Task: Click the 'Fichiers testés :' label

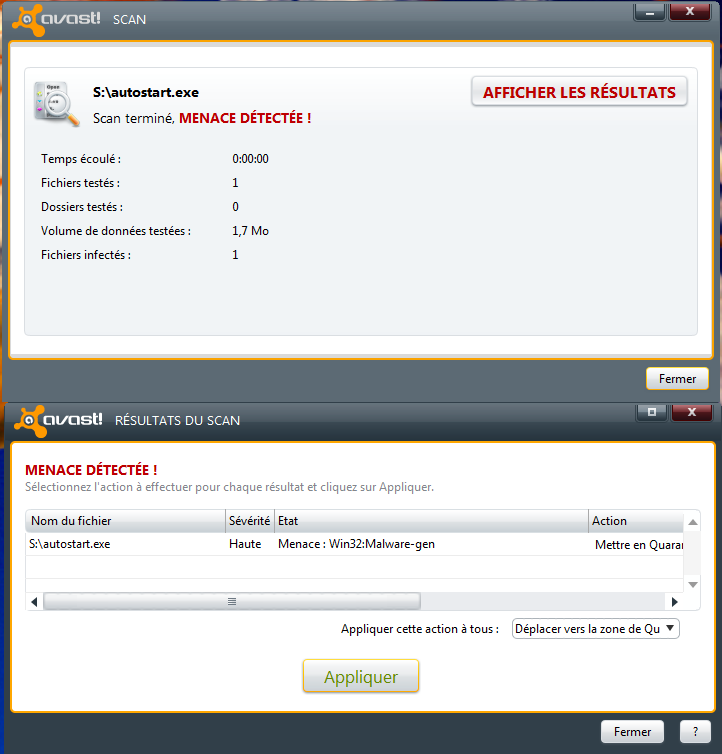Action: [80, 183]
